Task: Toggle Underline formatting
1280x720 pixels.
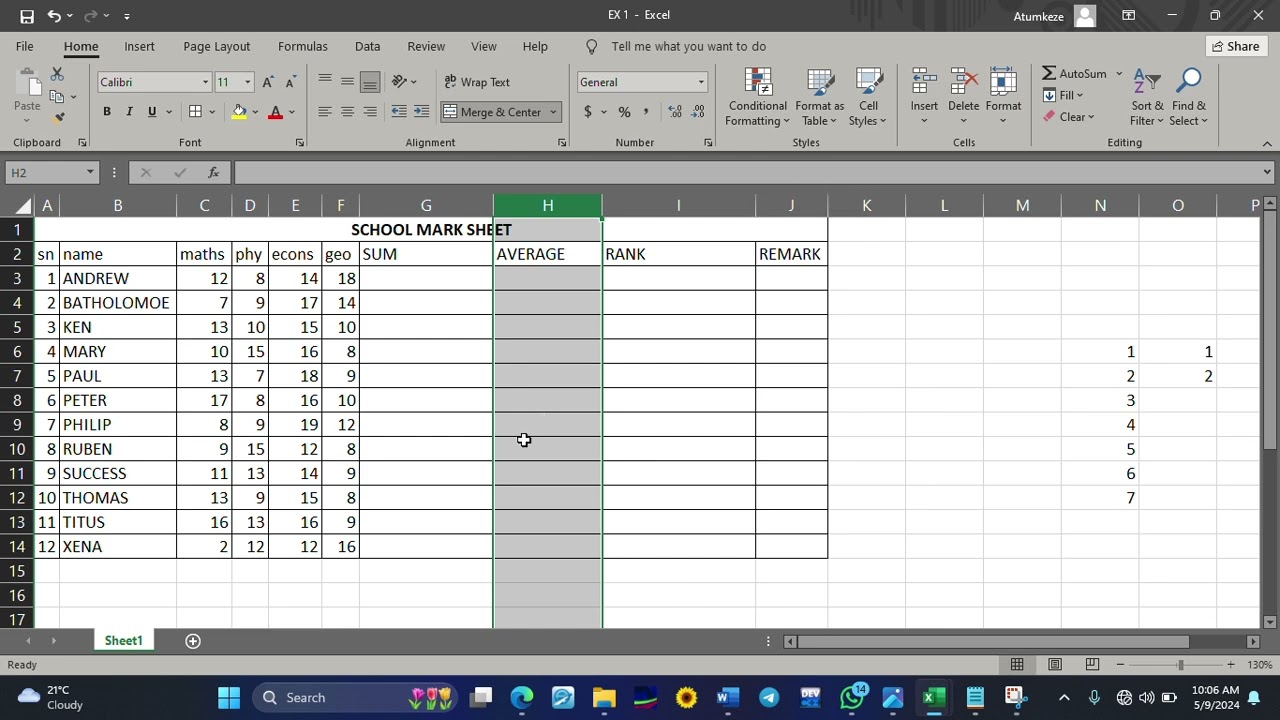Action: 152,112
